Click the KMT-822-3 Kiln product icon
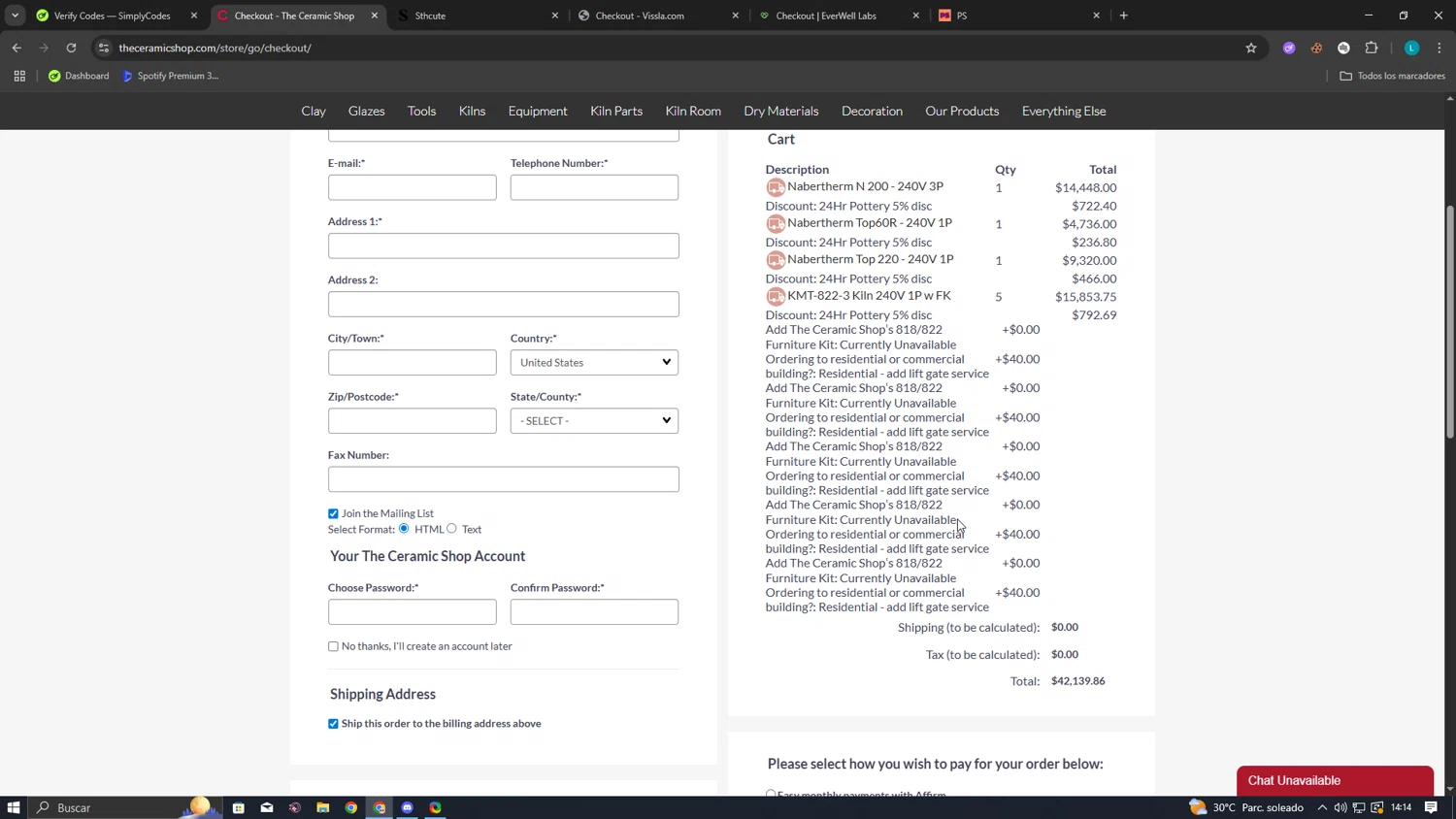1456x819 pixels. tap(776, 296)
